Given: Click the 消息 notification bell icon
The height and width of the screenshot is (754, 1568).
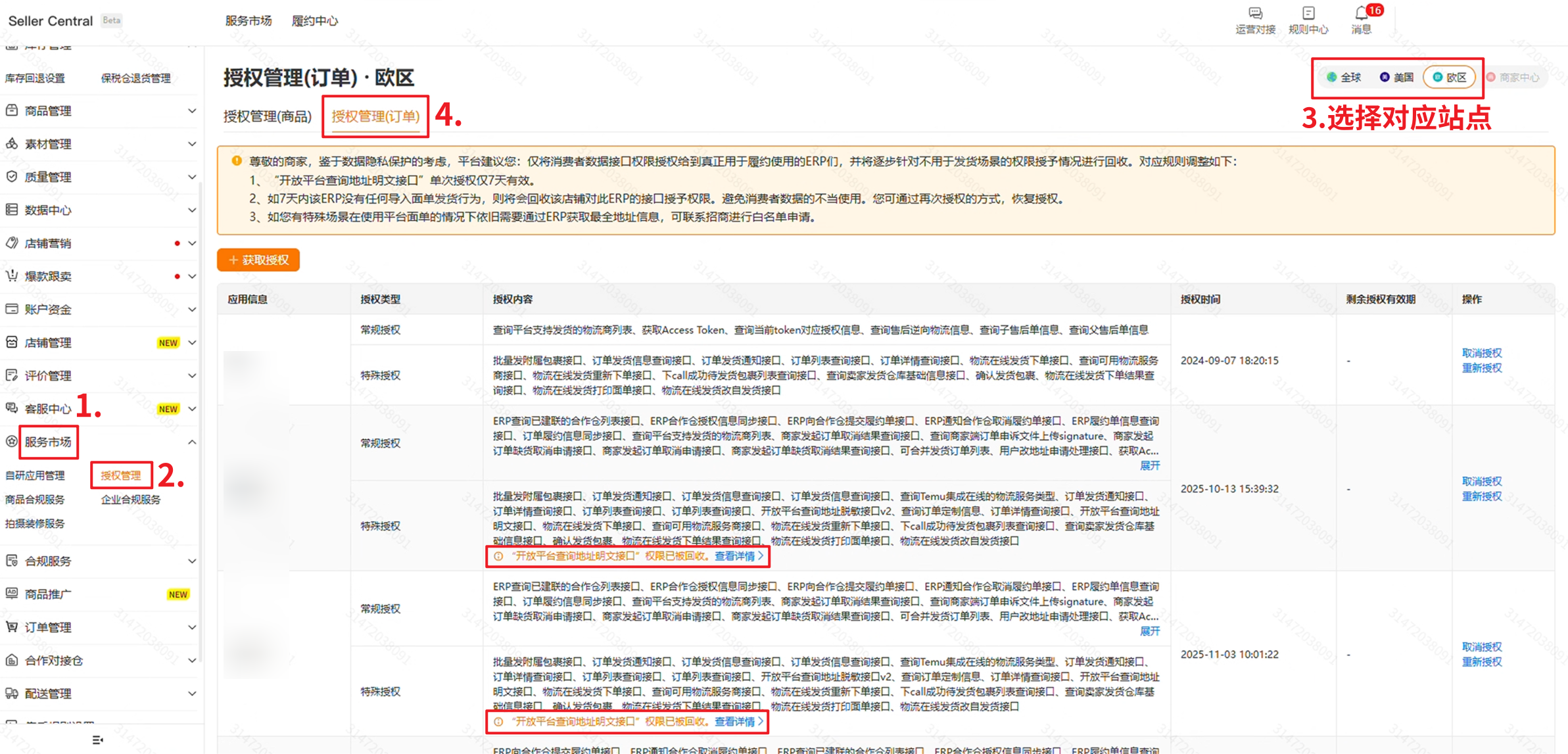Looking at the screenshot, I should pyautogui.click(x=1361, y=14).
